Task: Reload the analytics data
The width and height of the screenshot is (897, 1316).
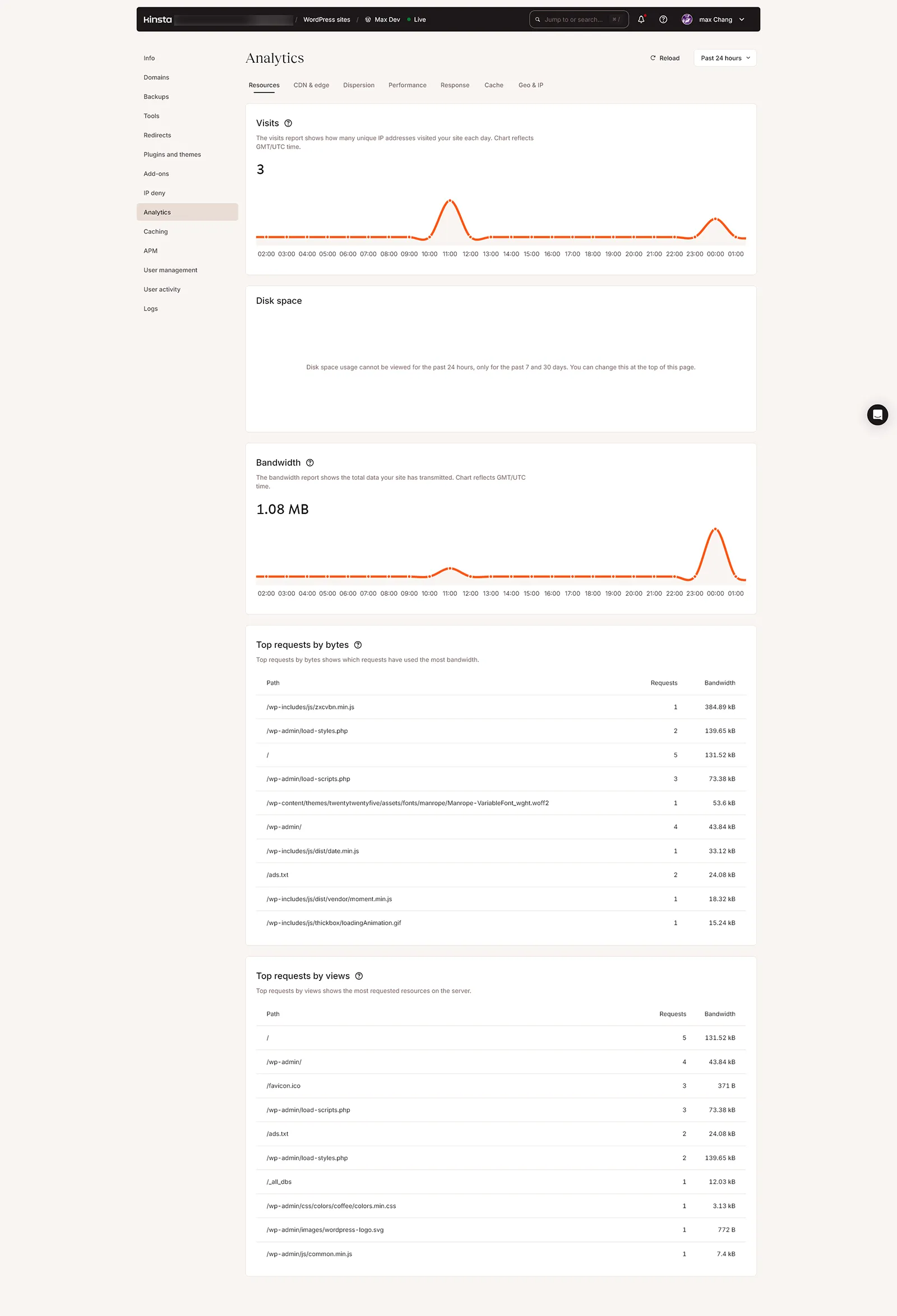Action: [665, 58]
